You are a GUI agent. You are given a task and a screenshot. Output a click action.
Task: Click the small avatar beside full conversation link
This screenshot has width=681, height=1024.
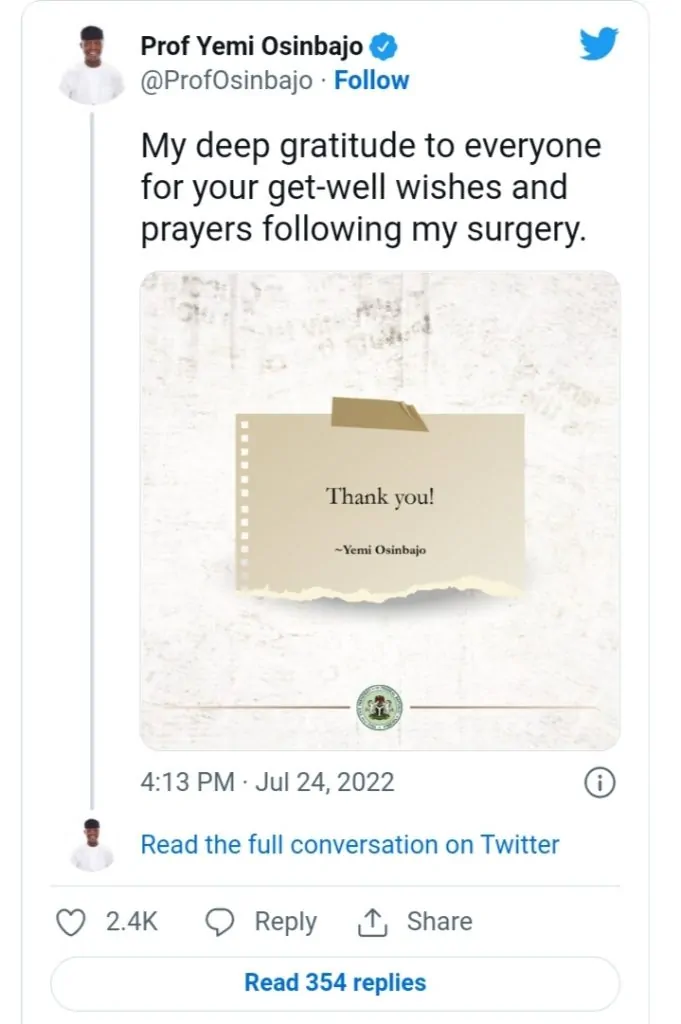point(91,844)
